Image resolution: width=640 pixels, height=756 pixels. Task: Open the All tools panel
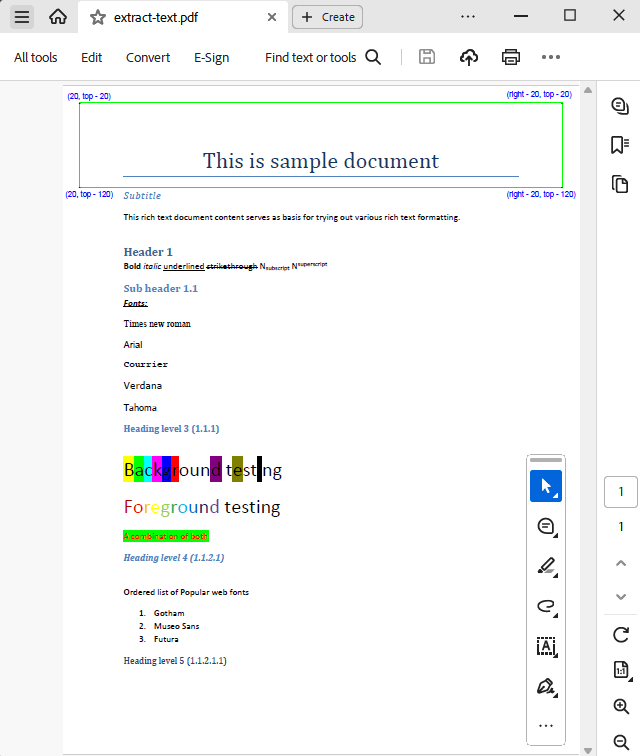[35, 57]
